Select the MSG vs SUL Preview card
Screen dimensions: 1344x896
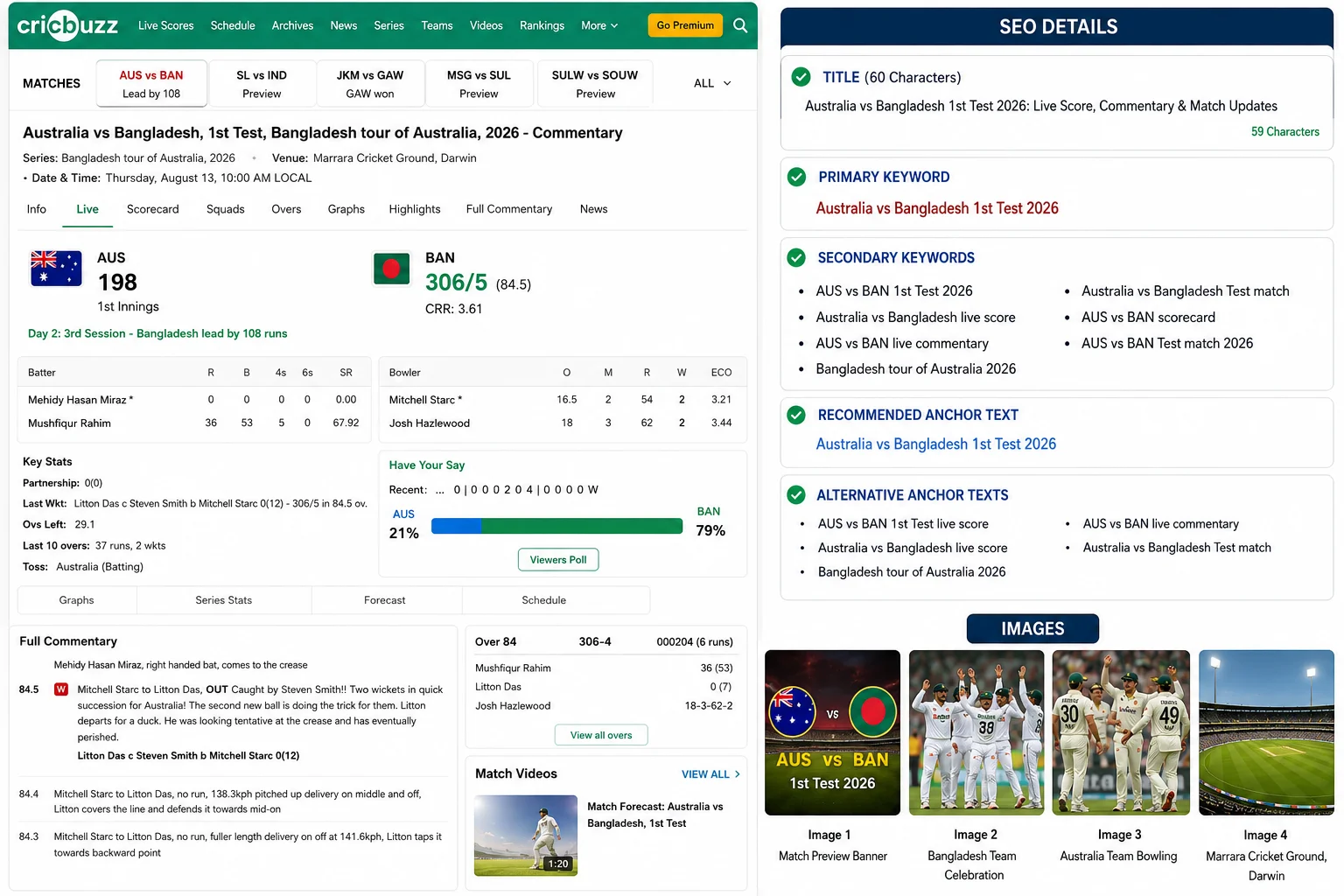coord(479,83)
